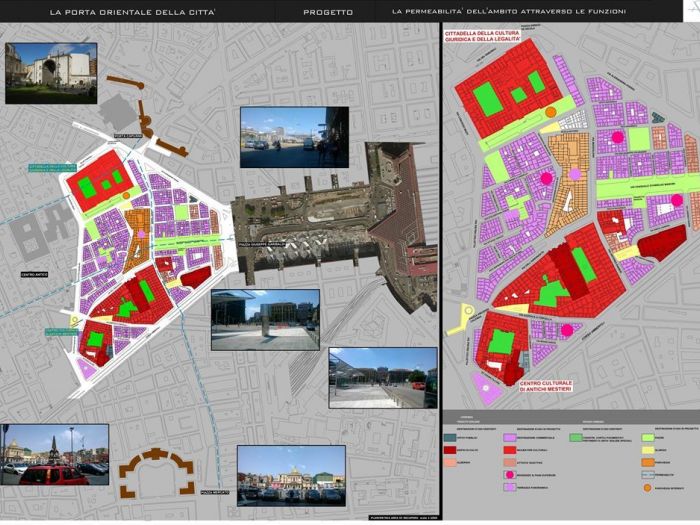The image size is (700, 525).
Task: Click the CENTRO ANTICO map label
Action: point(34,275)
